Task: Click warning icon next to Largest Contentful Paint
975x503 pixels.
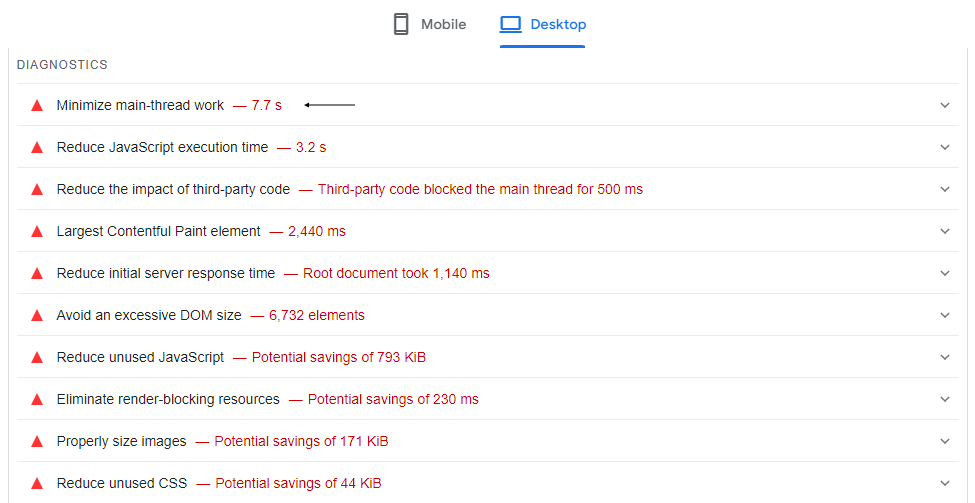Action: [37, 231]
